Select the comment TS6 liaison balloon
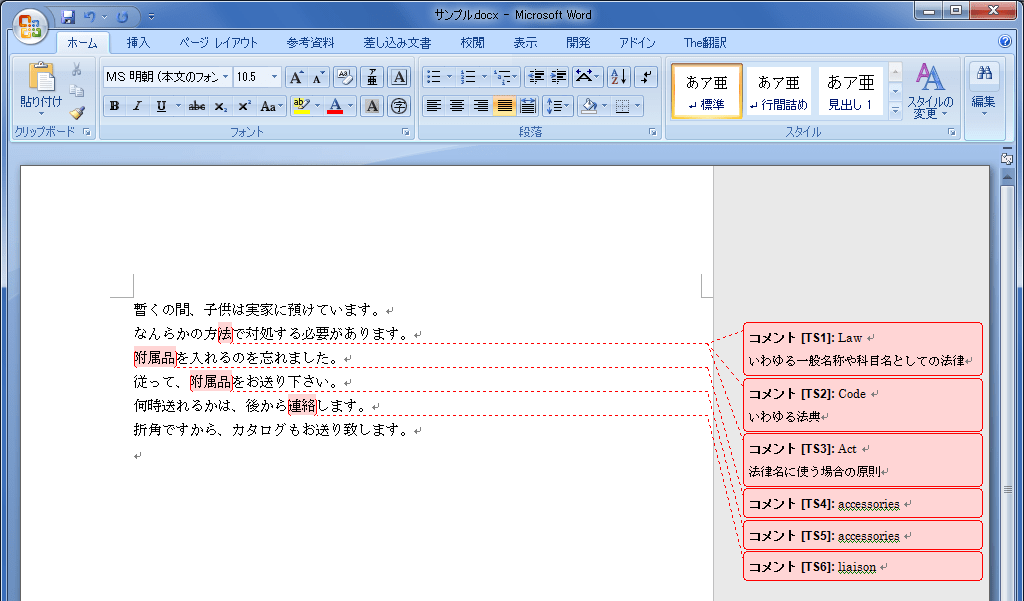The width and height of the screenshot is (1024, 601). (x=862, y=567)
